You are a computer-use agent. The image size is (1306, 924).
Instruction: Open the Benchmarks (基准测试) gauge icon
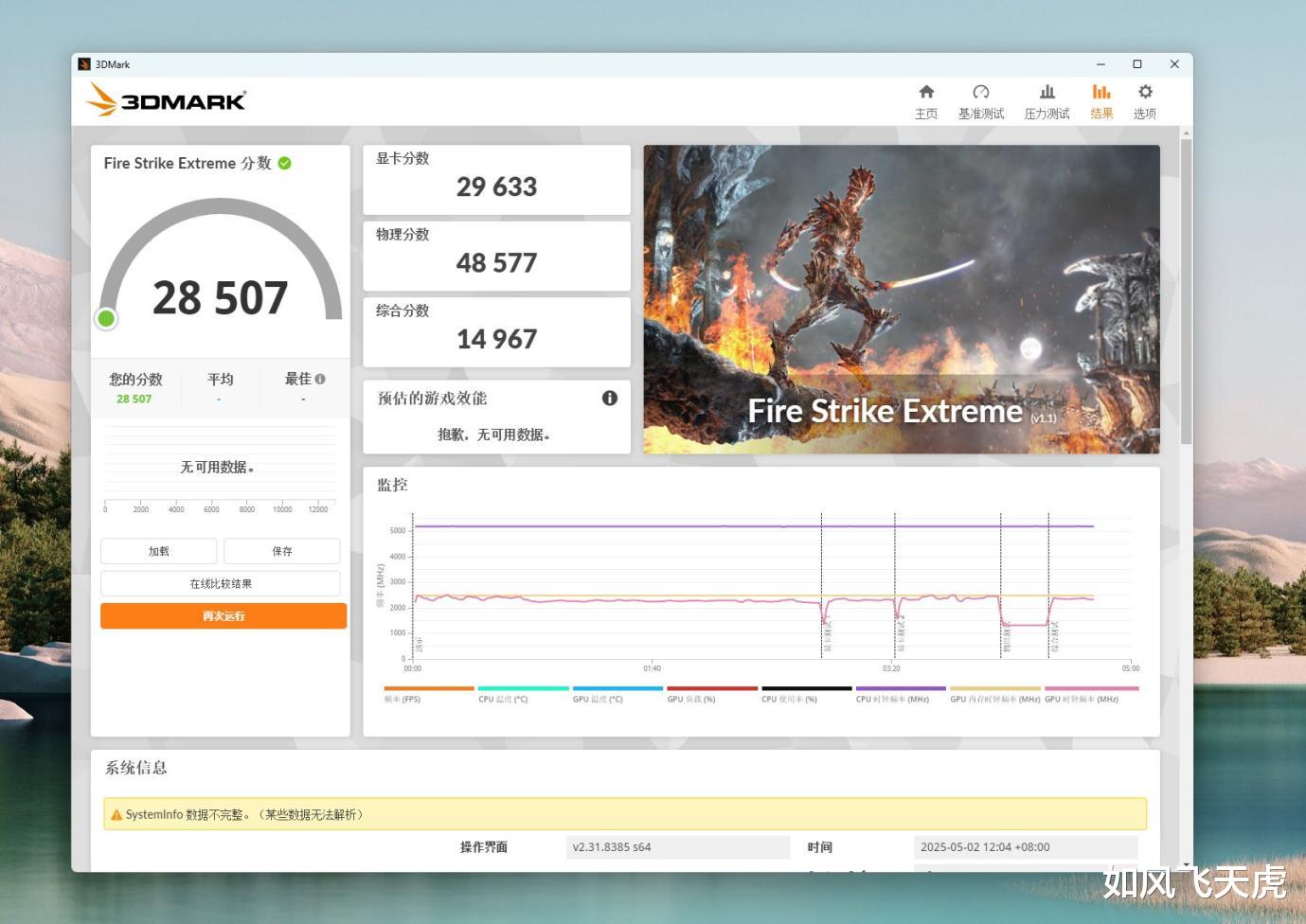point(981,92)
